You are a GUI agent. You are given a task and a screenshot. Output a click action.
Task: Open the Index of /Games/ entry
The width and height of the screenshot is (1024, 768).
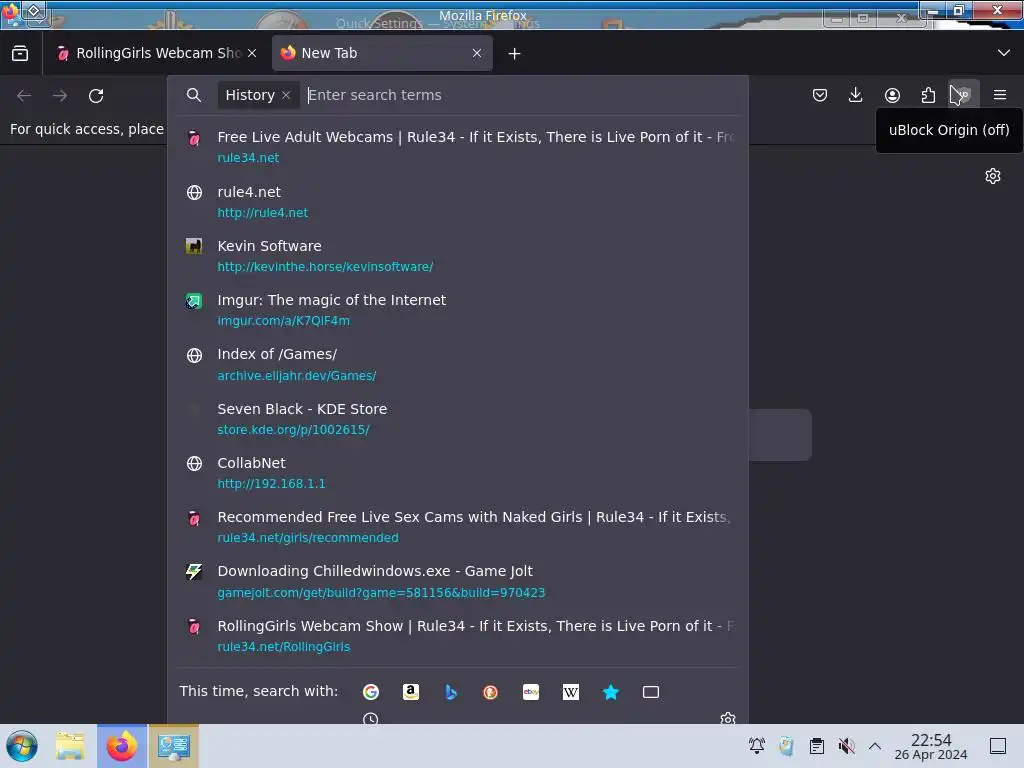point(457,364)
